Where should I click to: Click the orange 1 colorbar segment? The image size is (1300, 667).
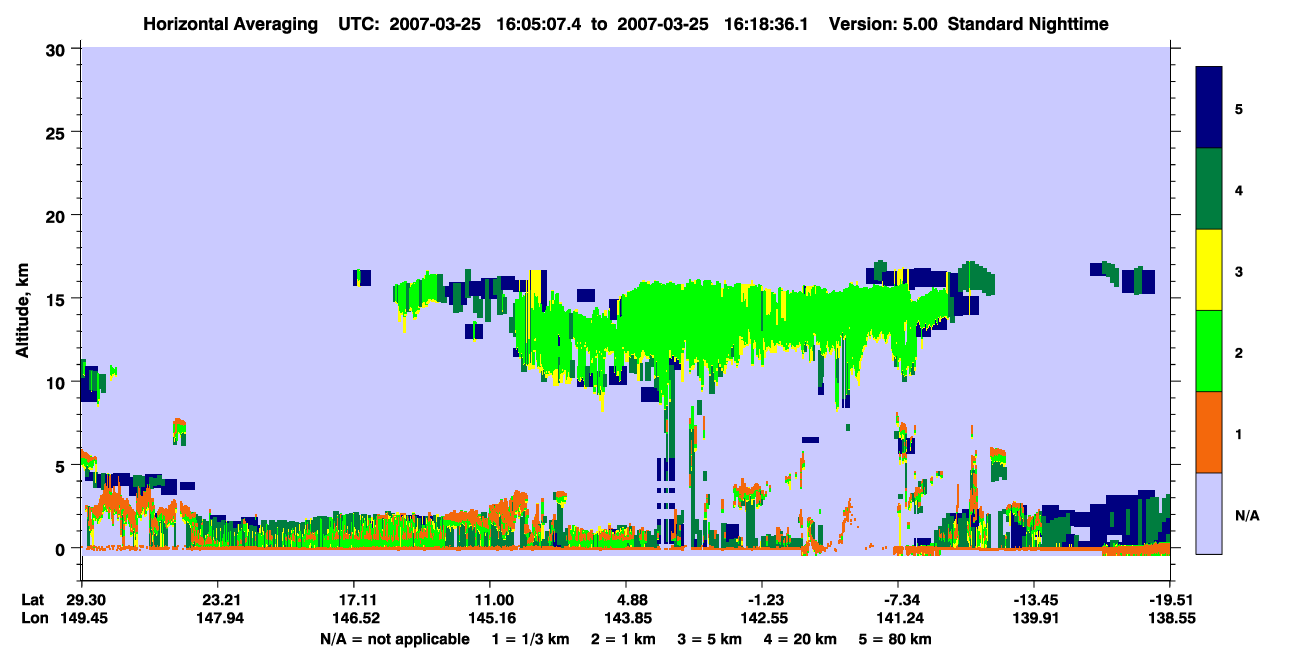click(x=1209, y=432)
